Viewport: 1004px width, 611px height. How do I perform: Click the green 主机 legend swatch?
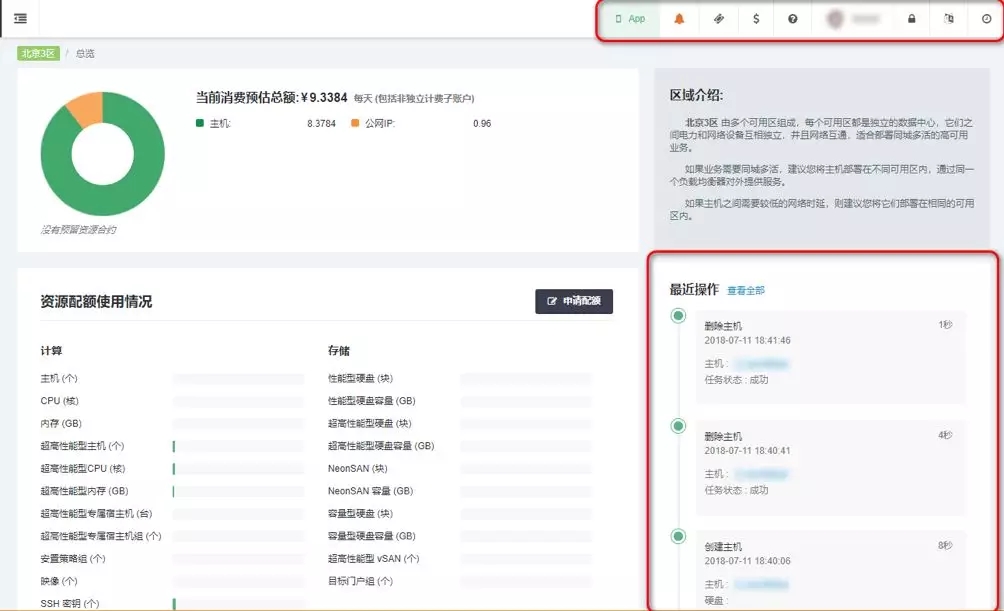click(200, 123)
